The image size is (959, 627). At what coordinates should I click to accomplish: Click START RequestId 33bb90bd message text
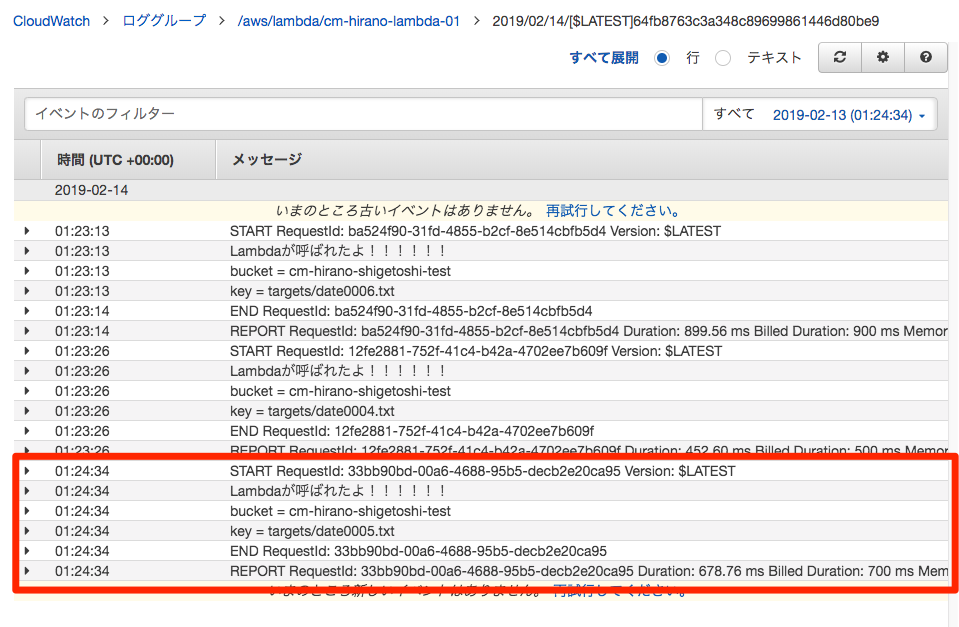483,471
